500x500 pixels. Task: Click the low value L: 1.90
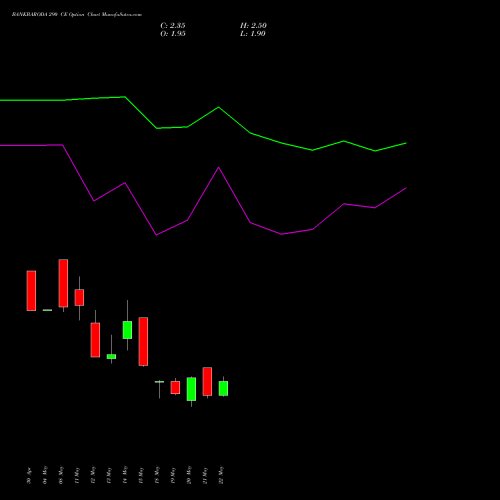pyautogui.click(x=253, y=34)
